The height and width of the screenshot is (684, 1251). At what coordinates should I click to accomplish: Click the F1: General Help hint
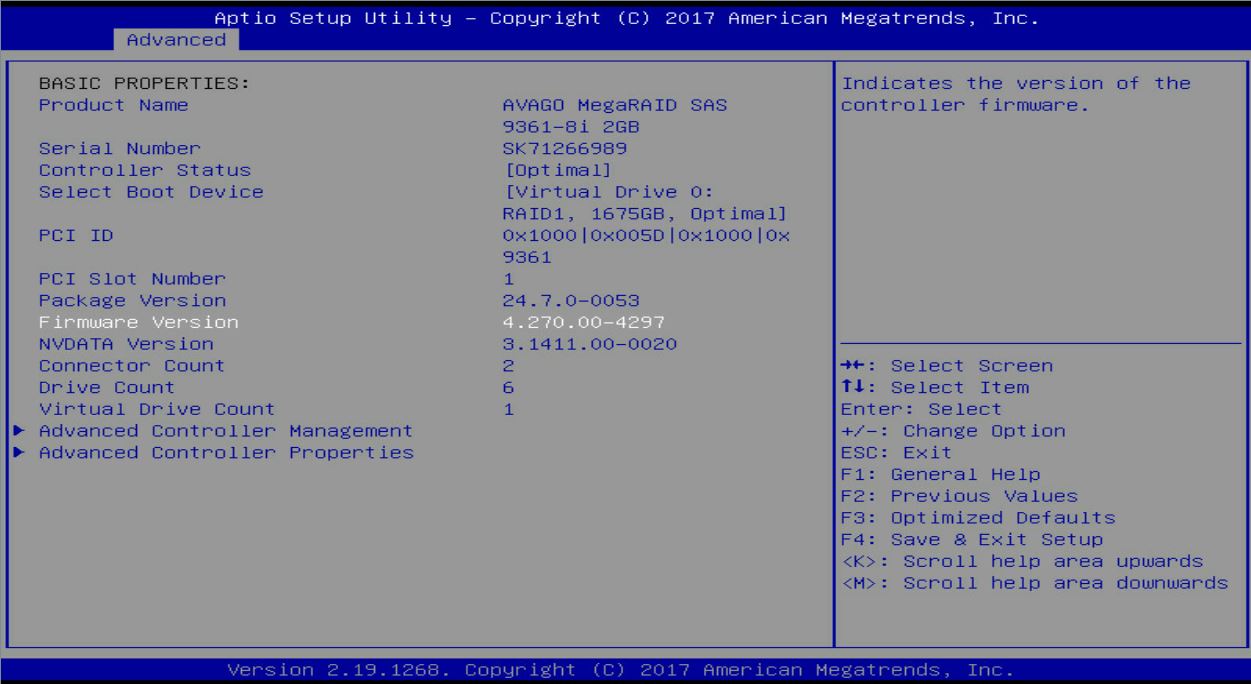tap(941, 475)
